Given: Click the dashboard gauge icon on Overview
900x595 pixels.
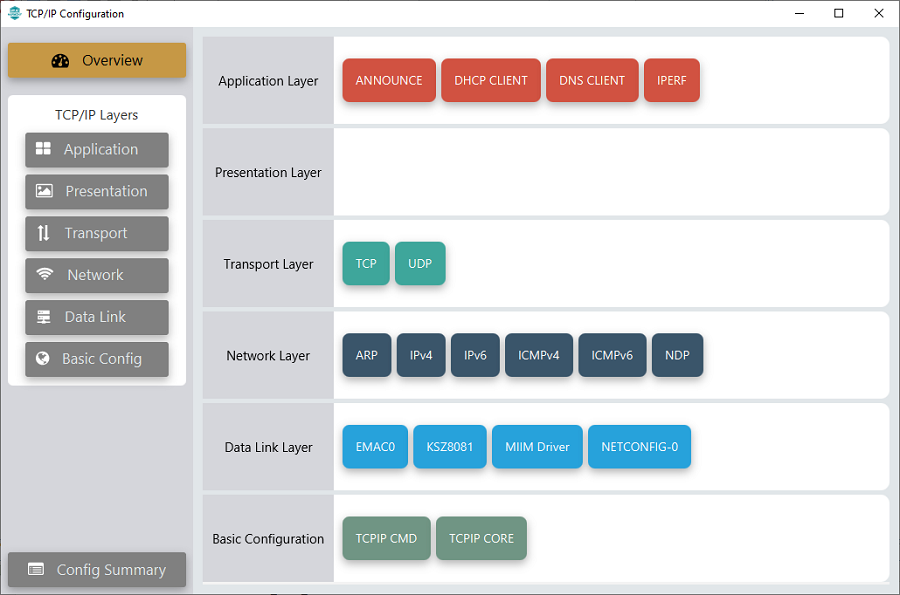Looking at the screenshot, I should point(60,61).
